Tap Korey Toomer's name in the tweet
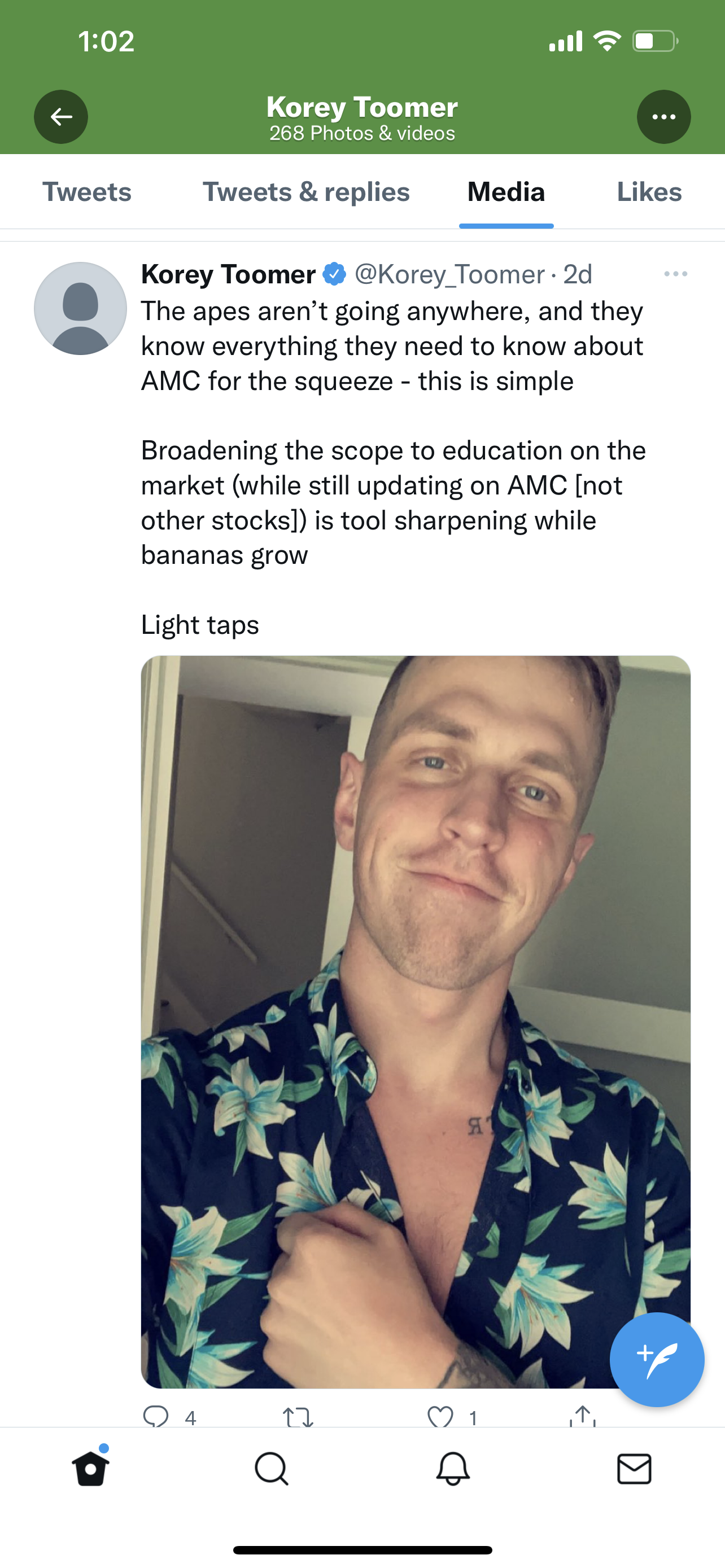Image resolution: width=725 pixels, height=1568 pixels. coord(228,274)
